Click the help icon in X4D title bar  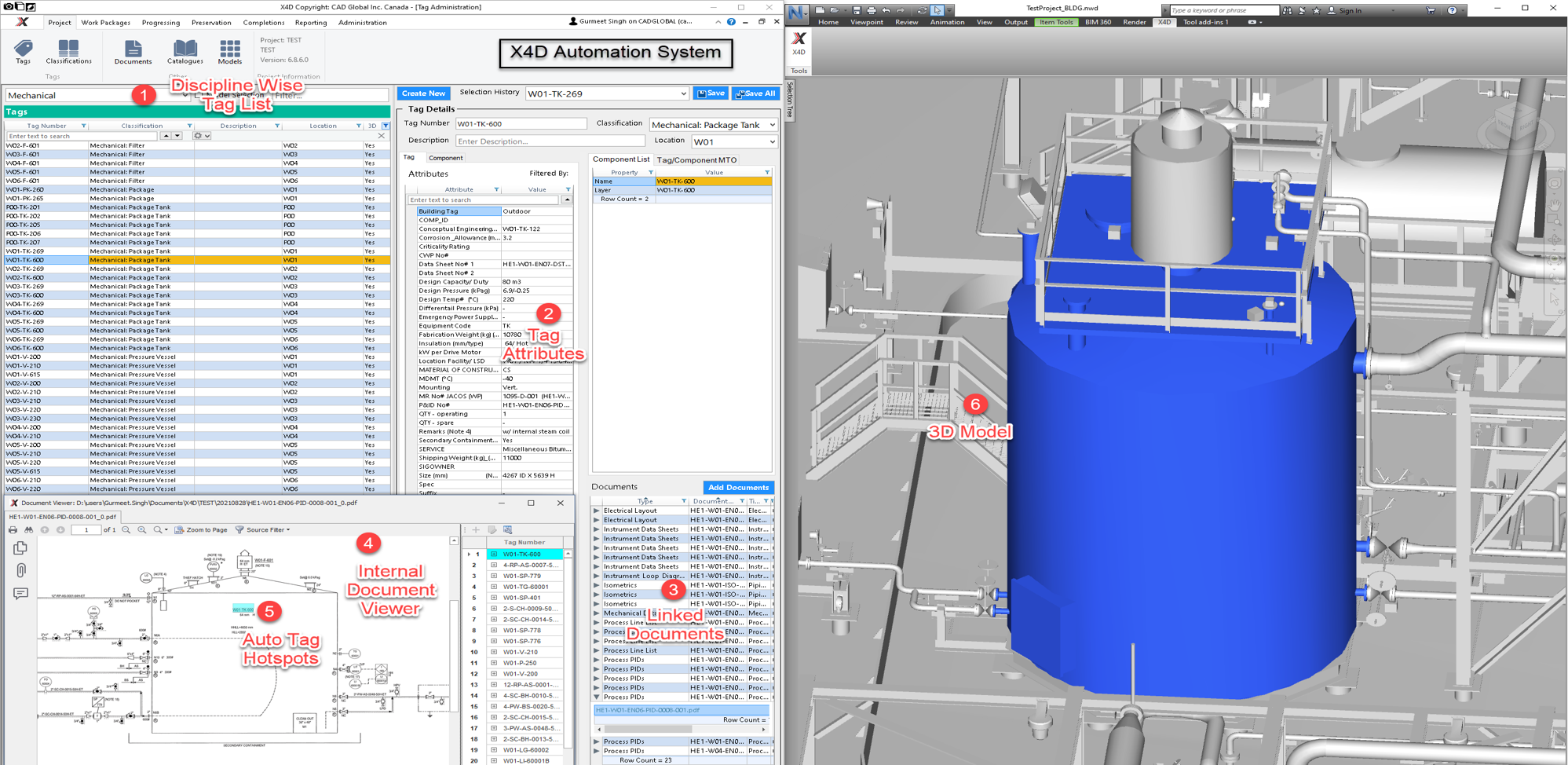coord(731,22)
